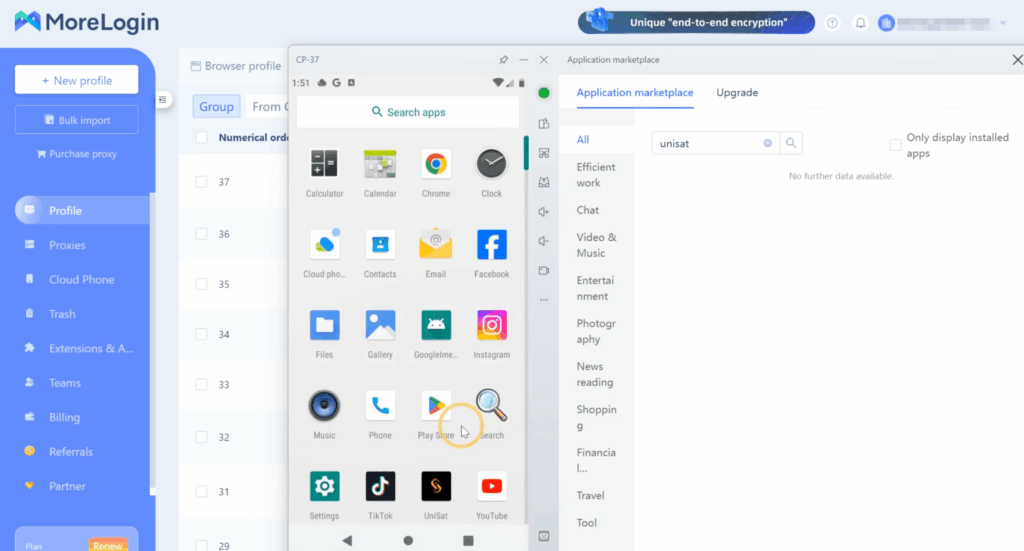1024x551 pixels.
Task: Switch to the Upgrade tab
Action: pos(737,93)
